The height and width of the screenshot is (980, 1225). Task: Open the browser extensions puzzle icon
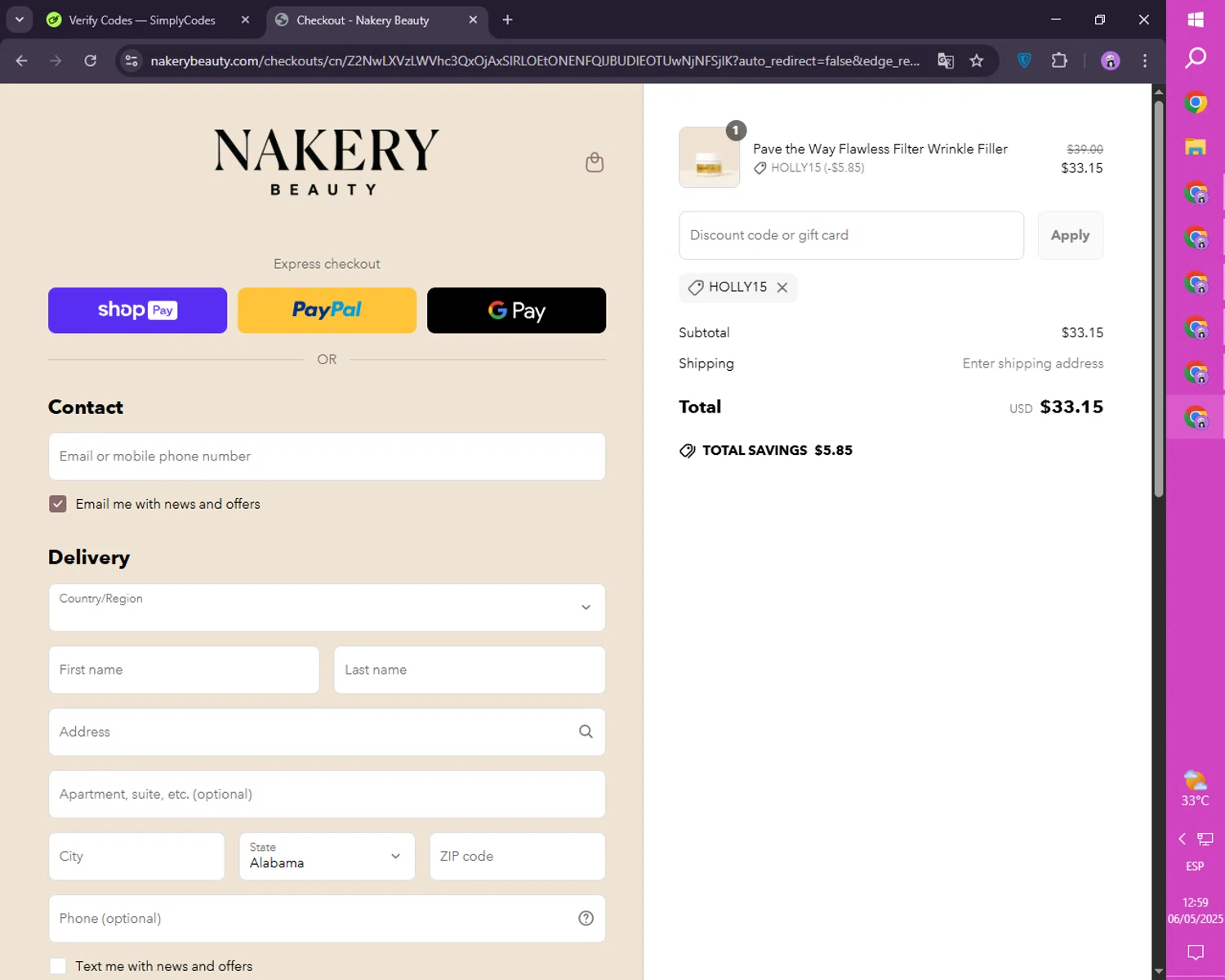coord(1059,60)
